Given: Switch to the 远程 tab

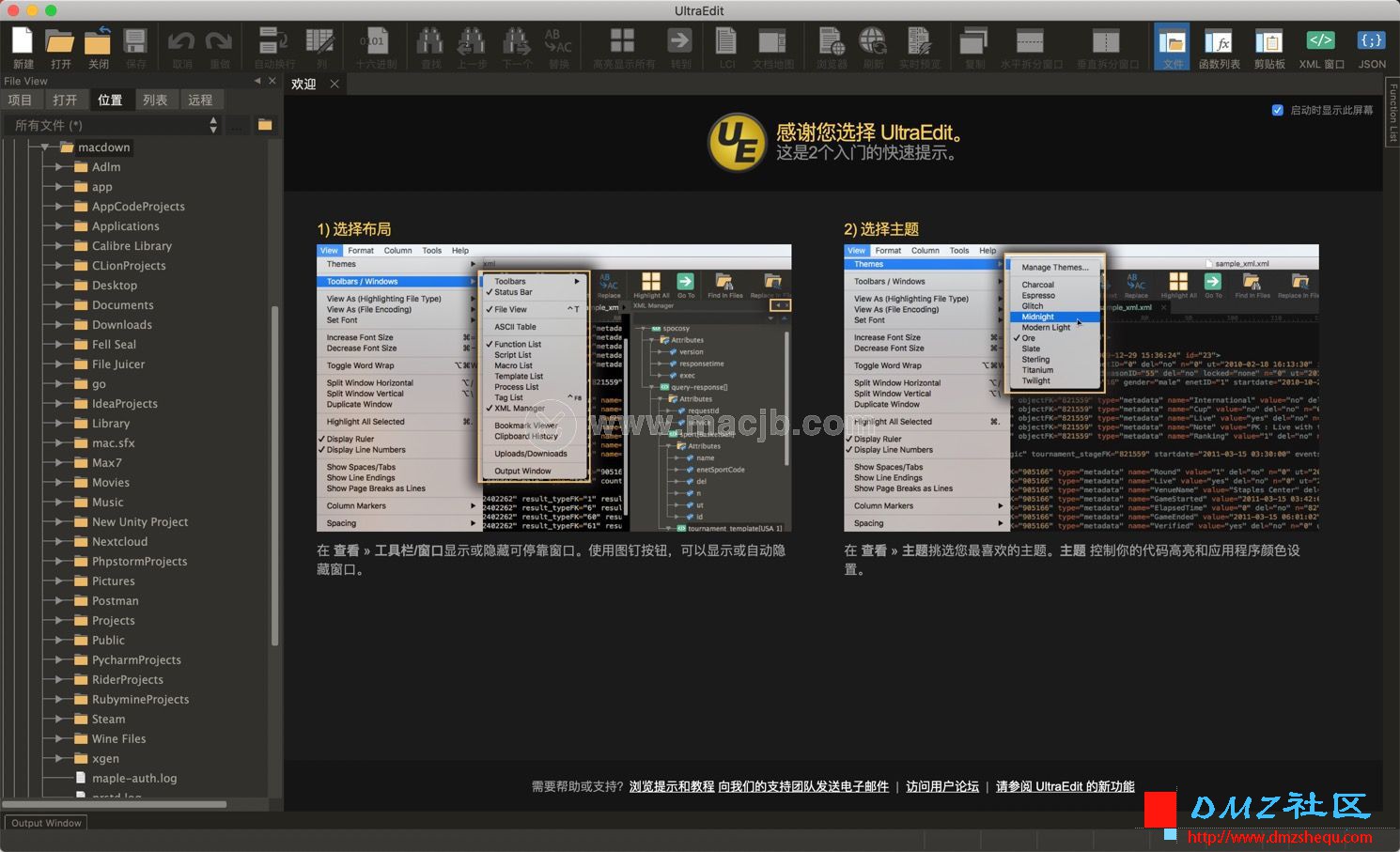Looking at the screenshot, I should pos(200,100).
